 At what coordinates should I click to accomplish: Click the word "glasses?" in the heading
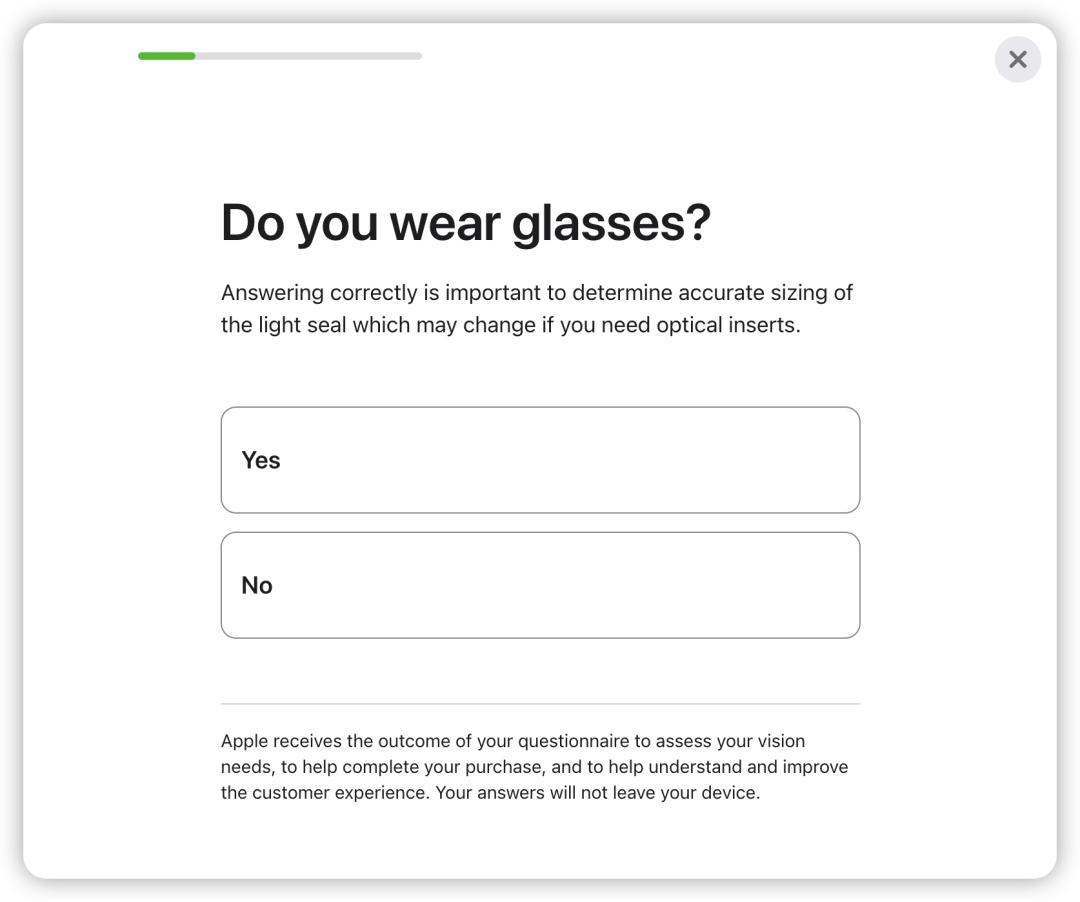tap(610, 222)
